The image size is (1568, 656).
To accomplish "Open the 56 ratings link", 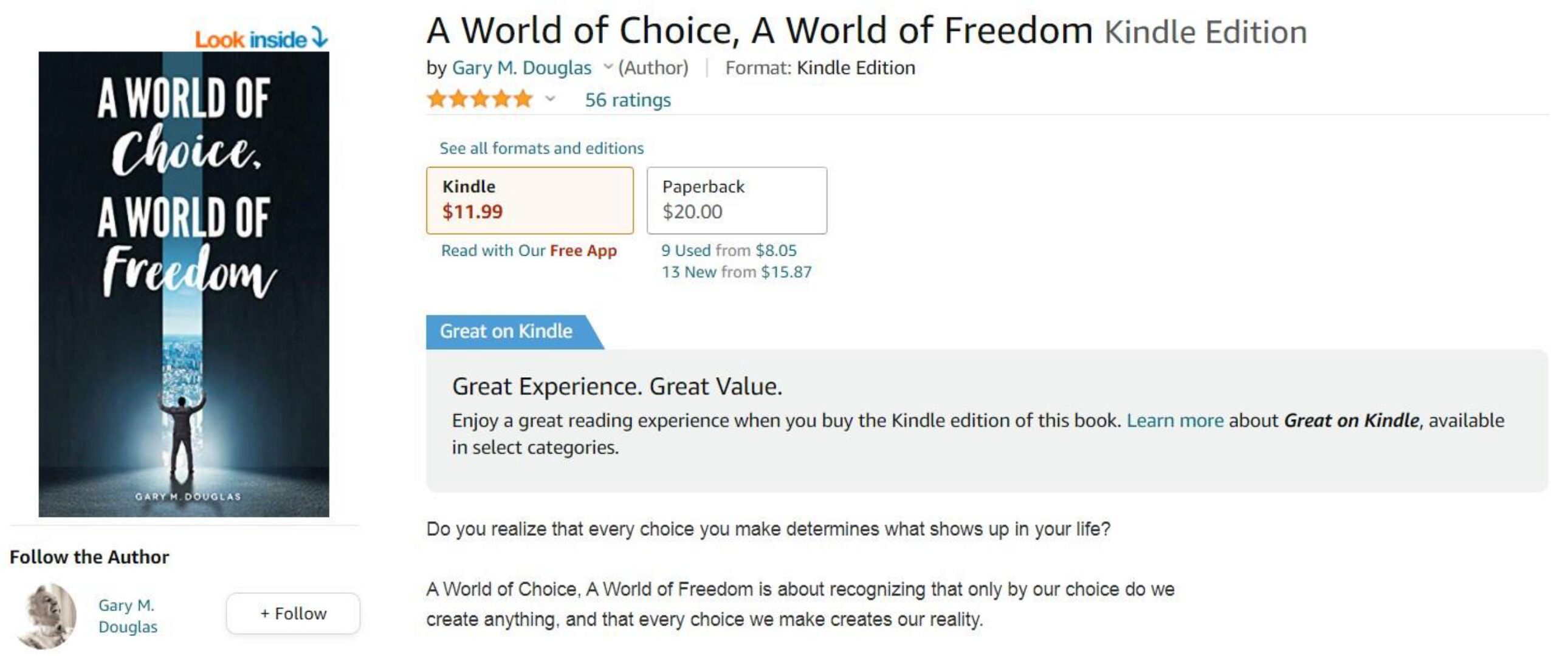I will click(628, 100).
